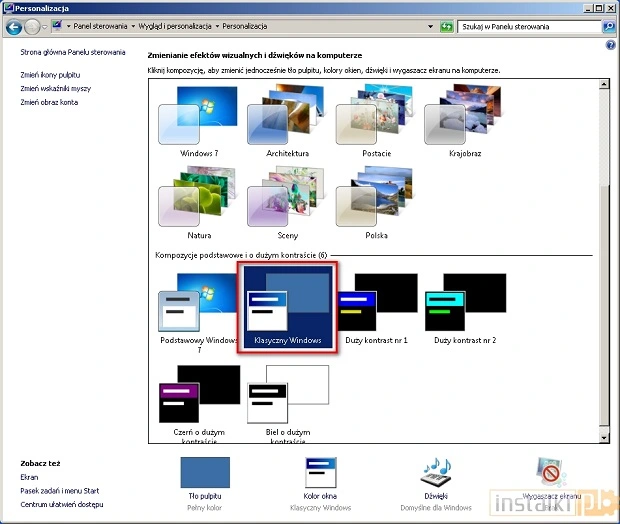Open Help via the question mark icon

(610, 45)
